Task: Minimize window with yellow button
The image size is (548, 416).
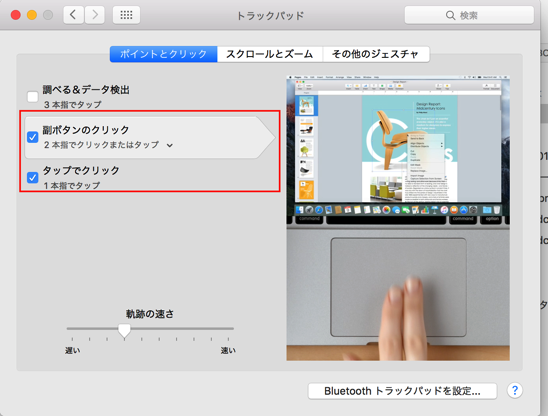Action: 32,15
